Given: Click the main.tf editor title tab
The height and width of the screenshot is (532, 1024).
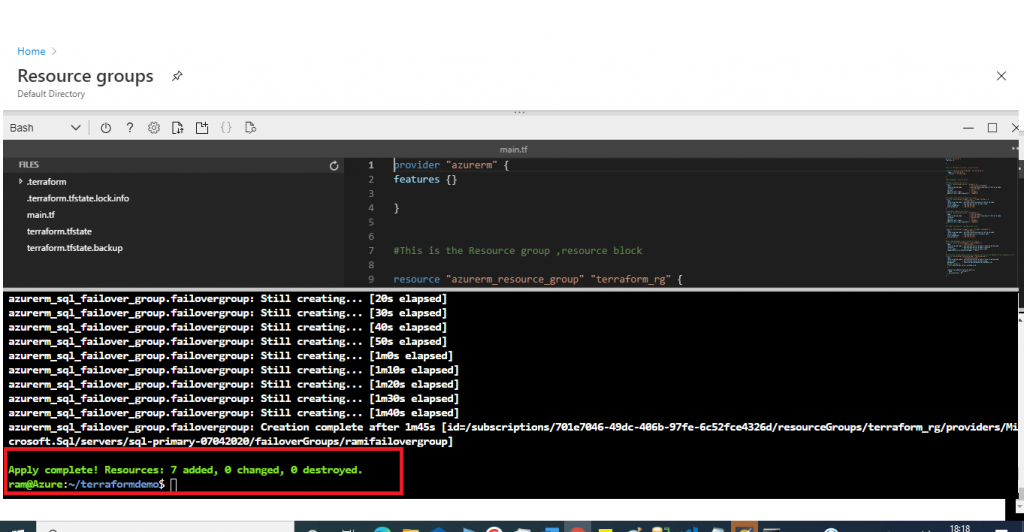Looking at the screenshot, I should tap(513, 149).
